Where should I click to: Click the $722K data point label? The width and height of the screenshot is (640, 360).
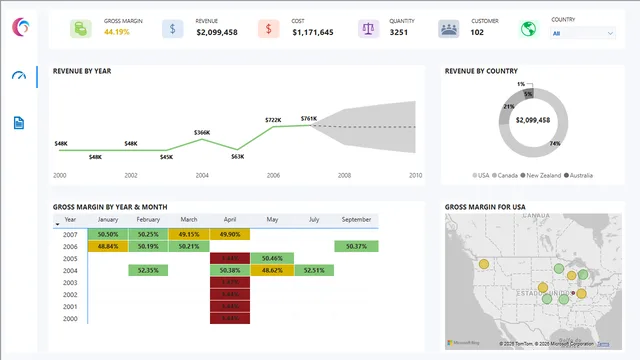(x=273, y=120)
